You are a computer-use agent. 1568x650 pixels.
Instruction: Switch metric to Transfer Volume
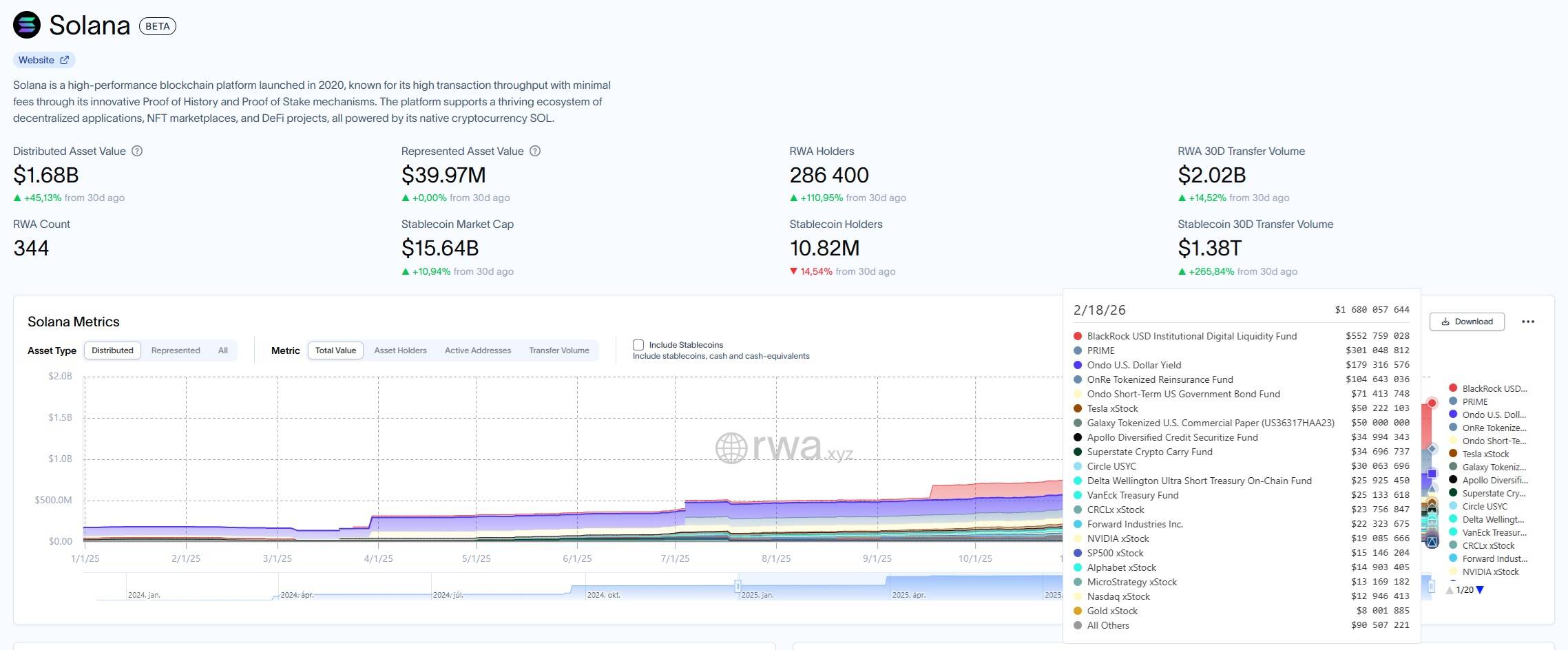pos(558,350)
